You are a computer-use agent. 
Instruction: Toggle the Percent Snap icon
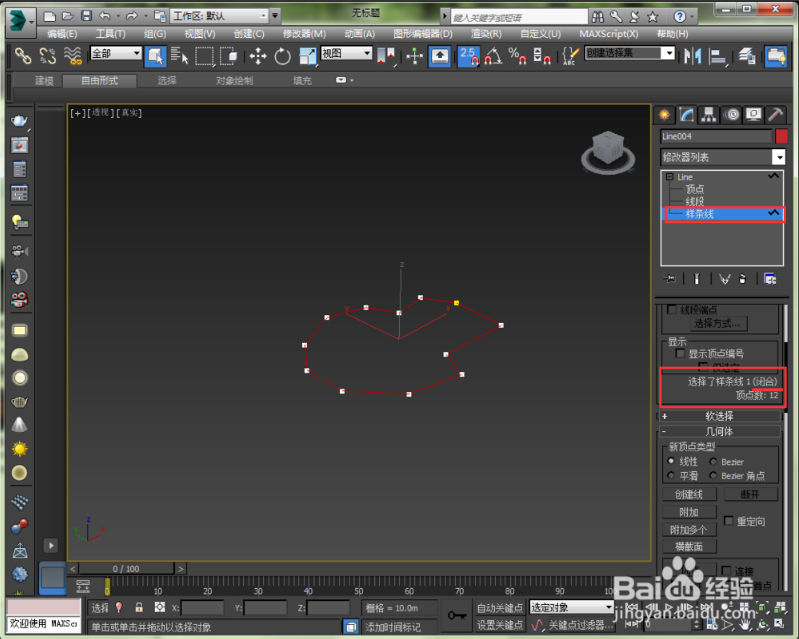[517, 56]
